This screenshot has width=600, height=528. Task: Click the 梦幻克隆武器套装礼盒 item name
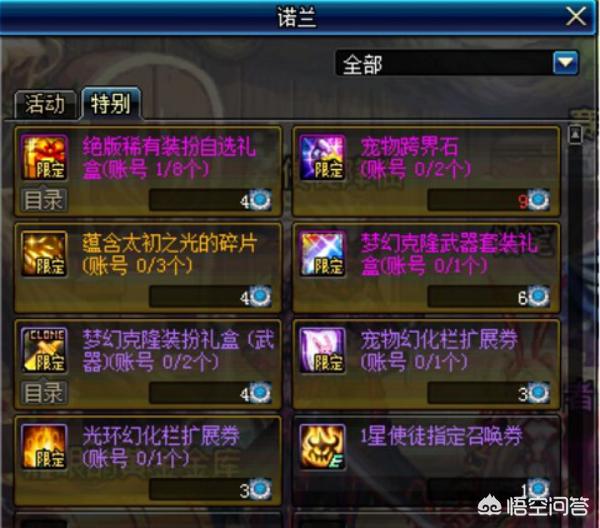point(450,254)
